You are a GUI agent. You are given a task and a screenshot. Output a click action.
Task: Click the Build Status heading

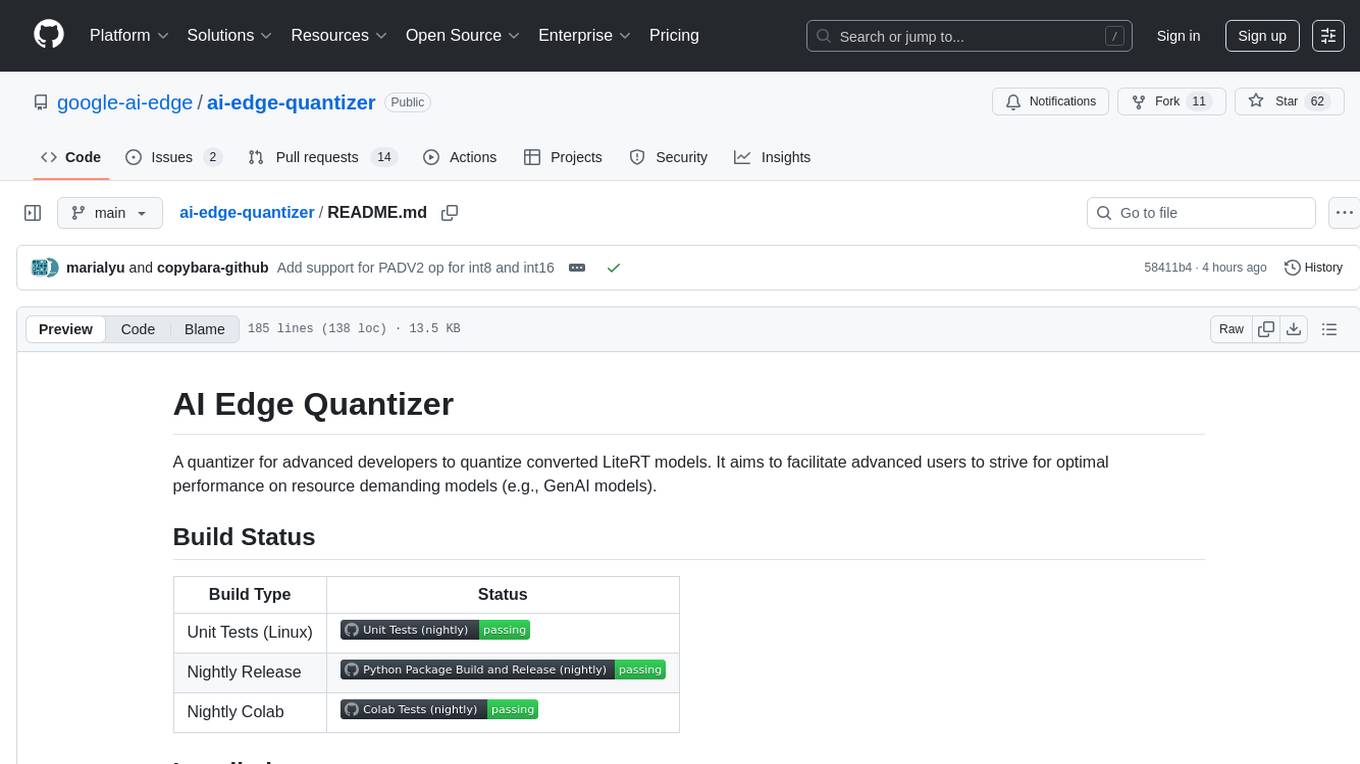click(244, 537)
